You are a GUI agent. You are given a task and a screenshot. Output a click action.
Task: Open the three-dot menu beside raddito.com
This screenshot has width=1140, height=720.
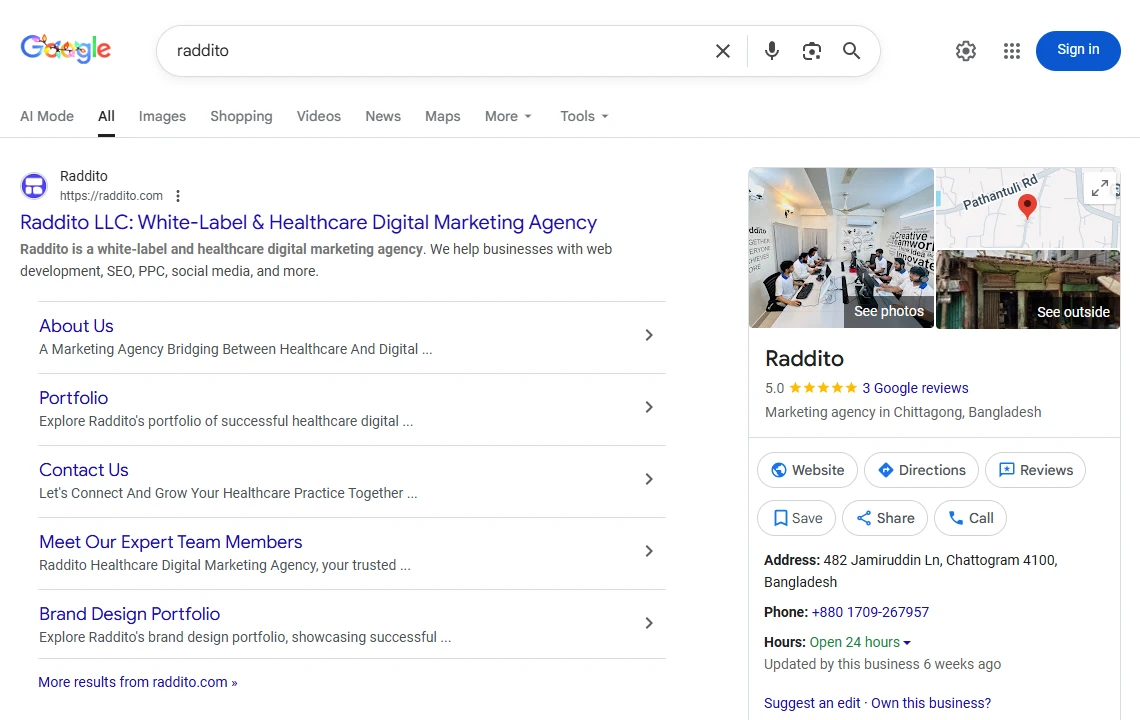[178, 196]
